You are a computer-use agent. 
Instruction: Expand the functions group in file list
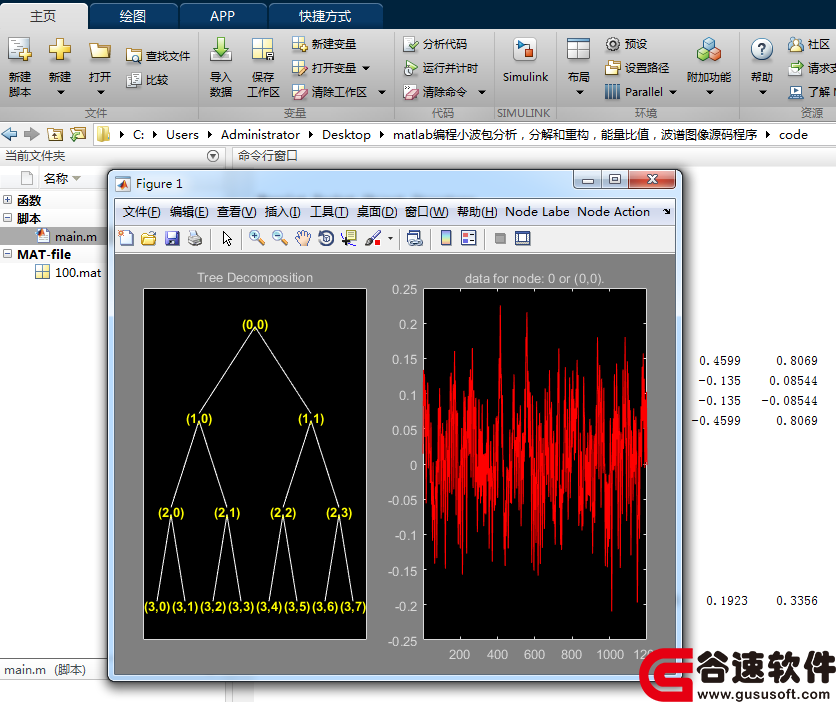click(x=7, y=200)
